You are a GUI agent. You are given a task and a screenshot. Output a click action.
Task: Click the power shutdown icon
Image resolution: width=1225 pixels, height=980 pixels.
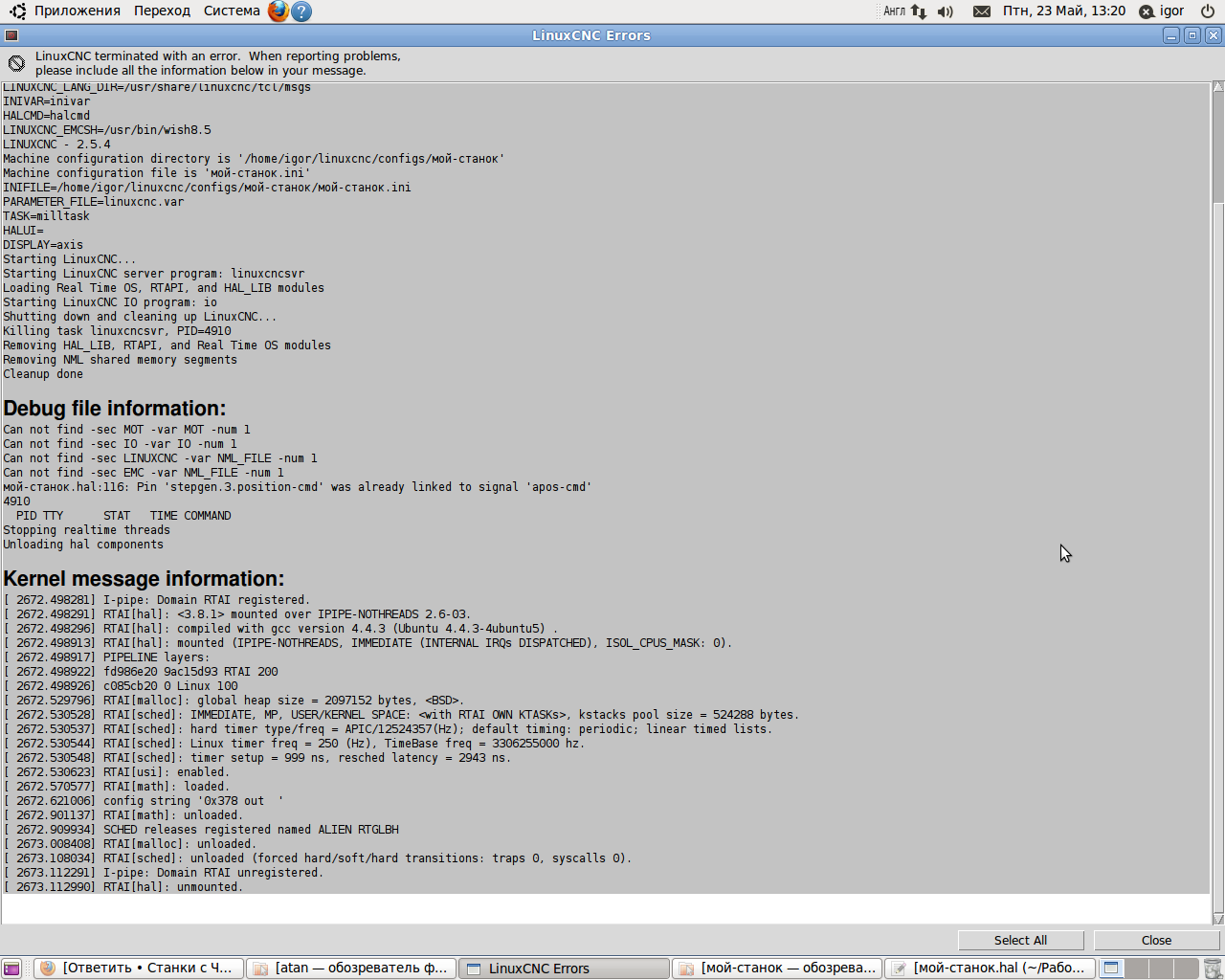1208,11
